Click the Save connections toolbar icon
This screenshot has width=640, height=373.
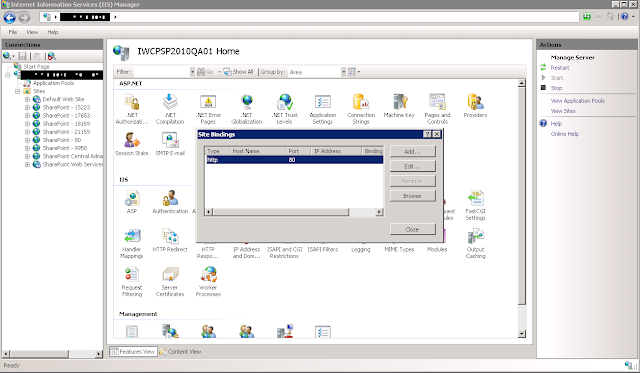click(22, 56)
